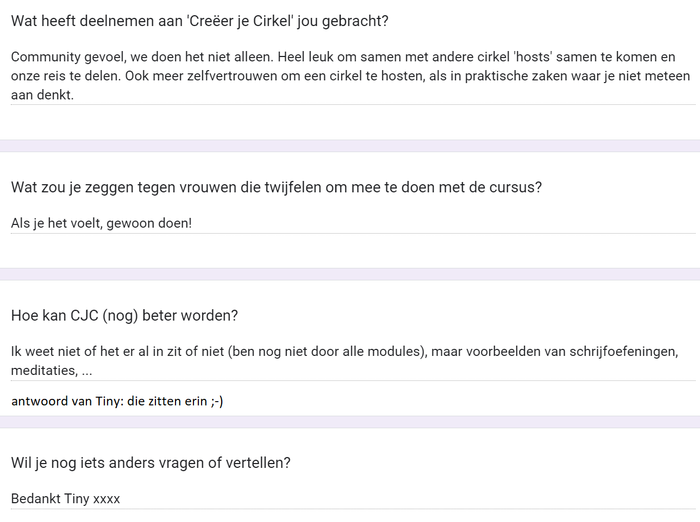Click the question about 'vrouwen die twijfelen'

point(276,187)
